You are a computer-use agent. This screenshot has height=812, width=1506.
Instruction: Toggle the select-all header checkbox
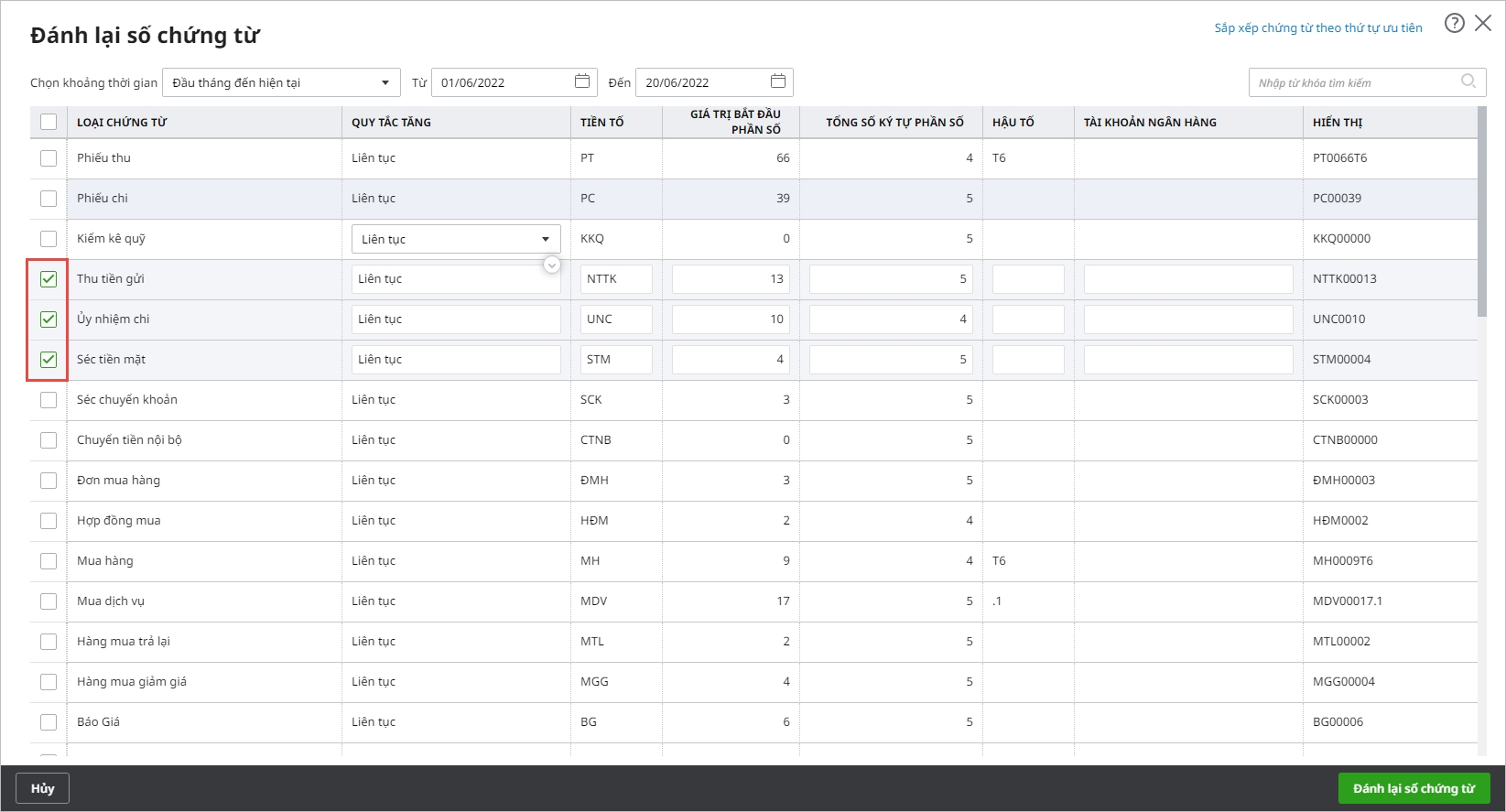(x=49, y=122)
